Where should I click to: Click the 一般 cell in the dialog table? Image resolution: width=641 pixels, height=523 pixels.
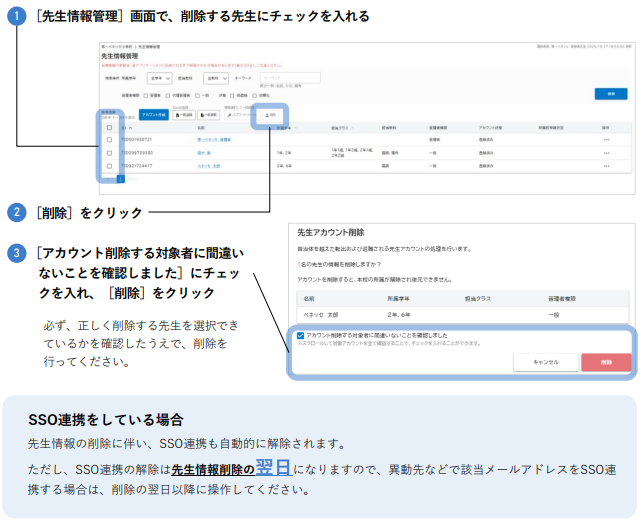click(x=554, y=315)
